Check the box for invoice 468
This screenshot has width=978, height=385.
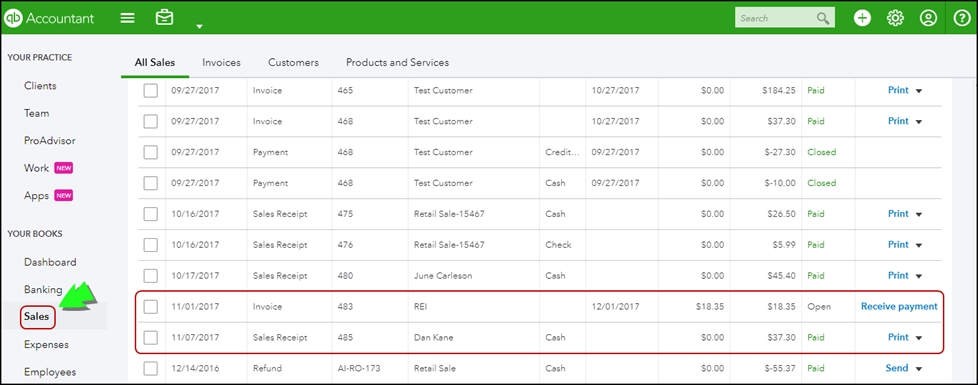pyautogui.click(x=150, y=121)
